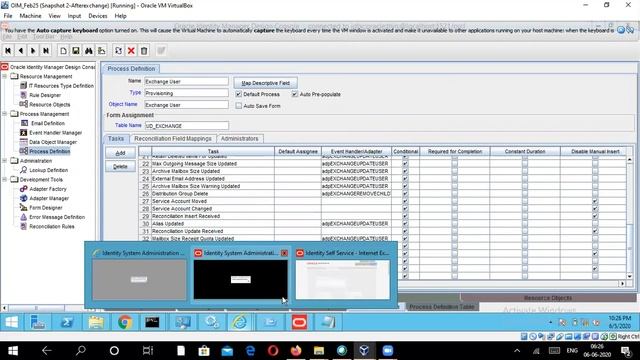Toggle the Default Process checkbox
The width and height of the screenshot is (640, 360).
[x=238, y=94]
